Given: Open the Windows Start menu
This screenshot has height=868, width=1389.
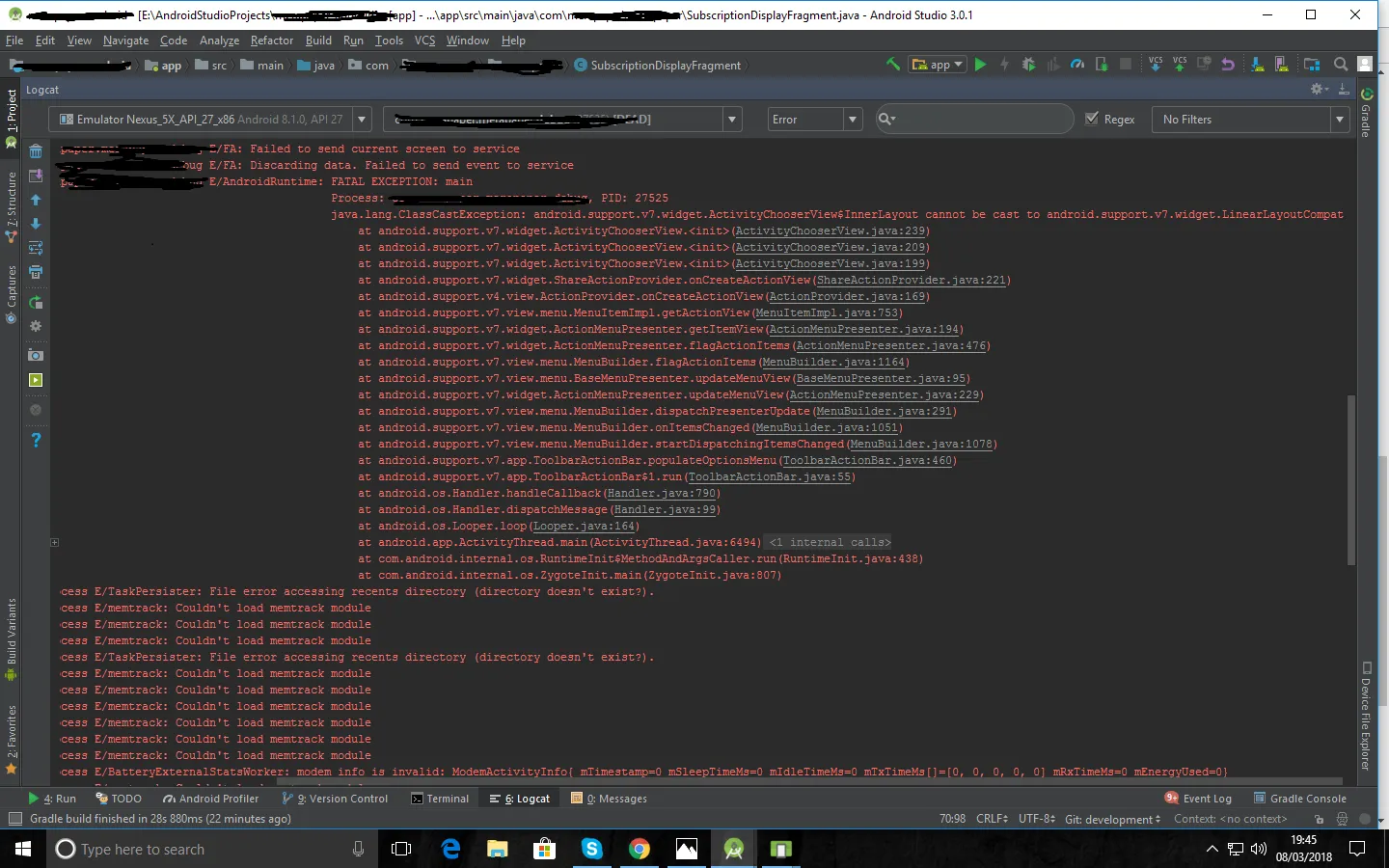Looking at the screenshot, I should (x=23, y=849).
